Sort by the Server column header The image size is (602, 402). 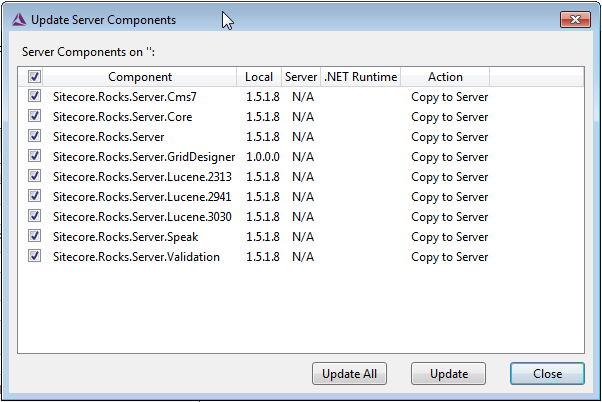[301, 77]
